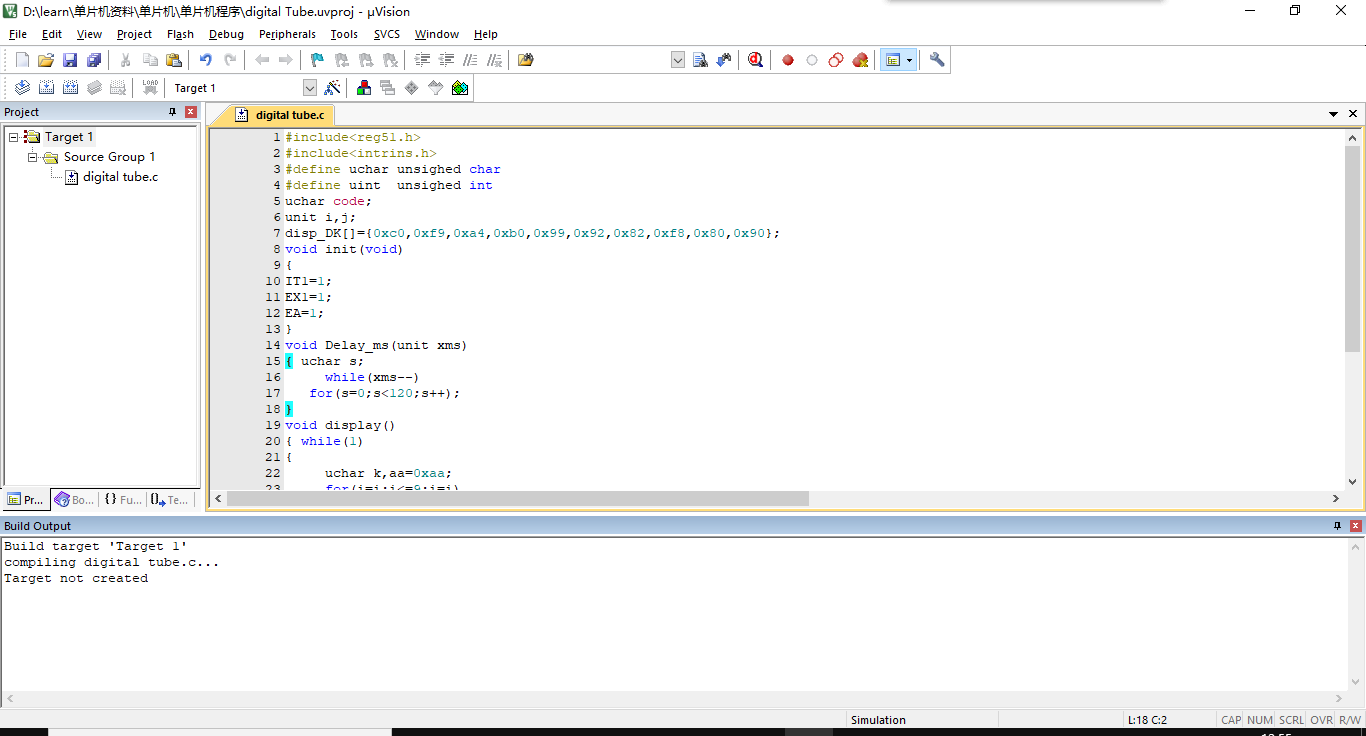This screenshot has height=736, width=1366.
Task: Navigate forwards with the right arrow icon
Action: coord(286,60)
